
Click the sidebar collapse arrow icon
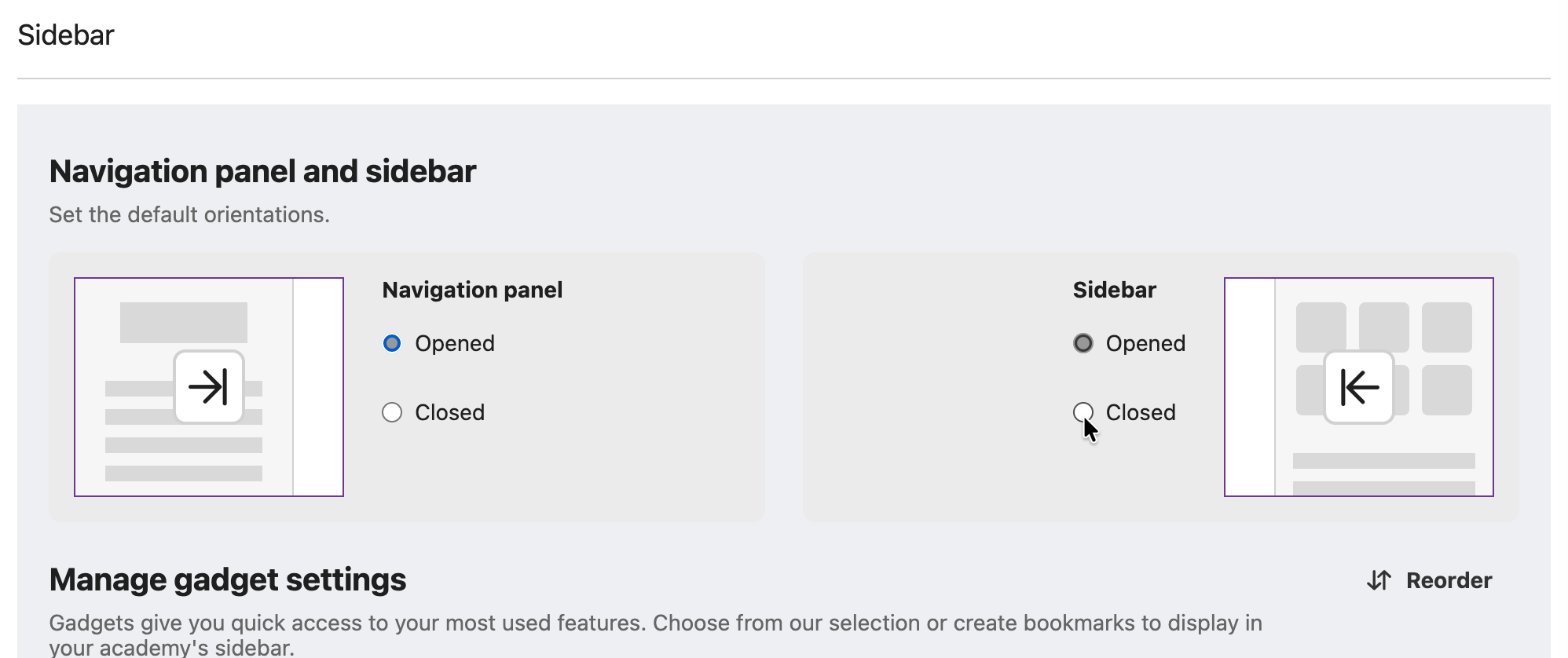click(x=1359, y=387)
